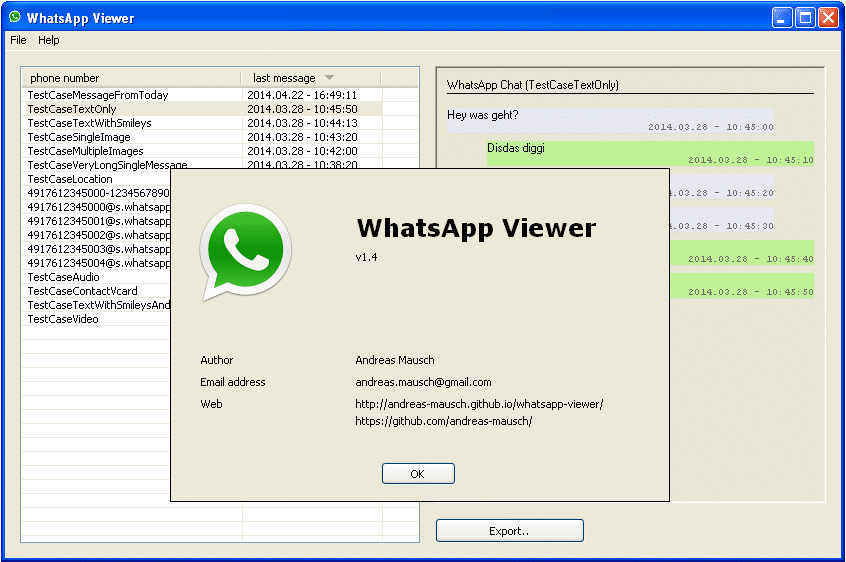Select the TestCaseVideo conversation

click(62, 319)
